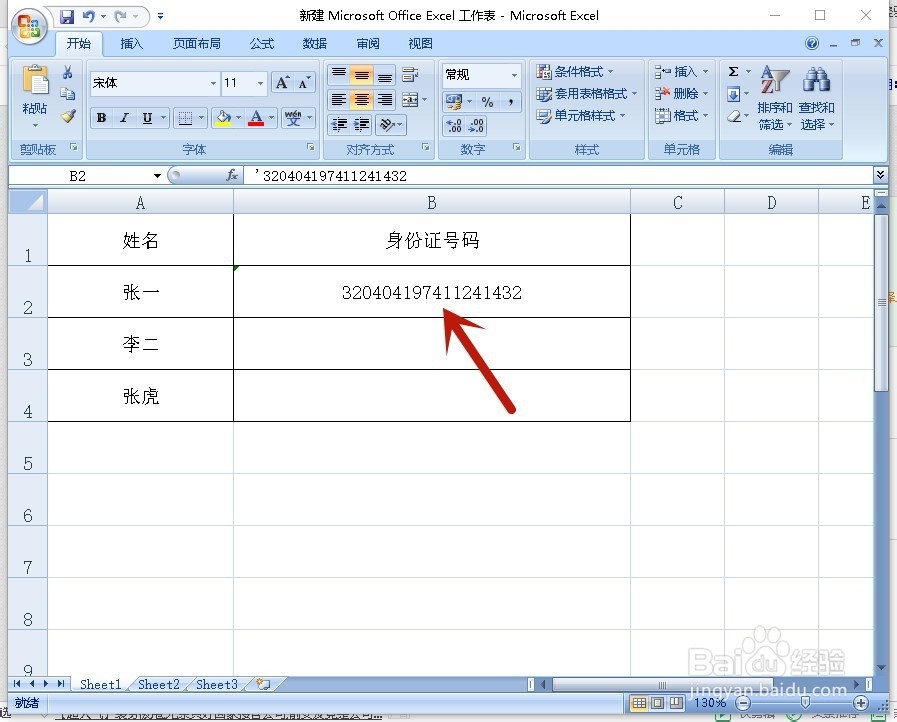Open the 条件格式 conditional formatting icon

pyautogui.click(x=571, y=72)
